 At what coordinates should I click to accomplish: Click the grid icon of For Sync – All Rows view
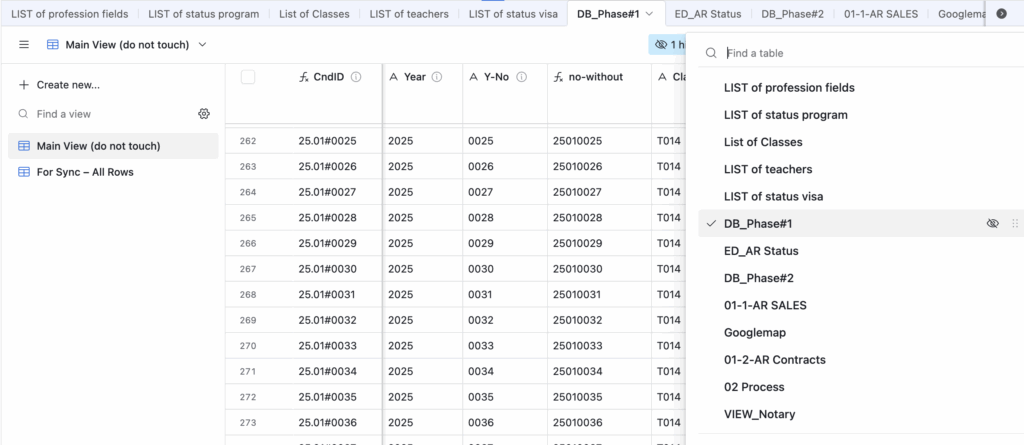tap(24, 172)
